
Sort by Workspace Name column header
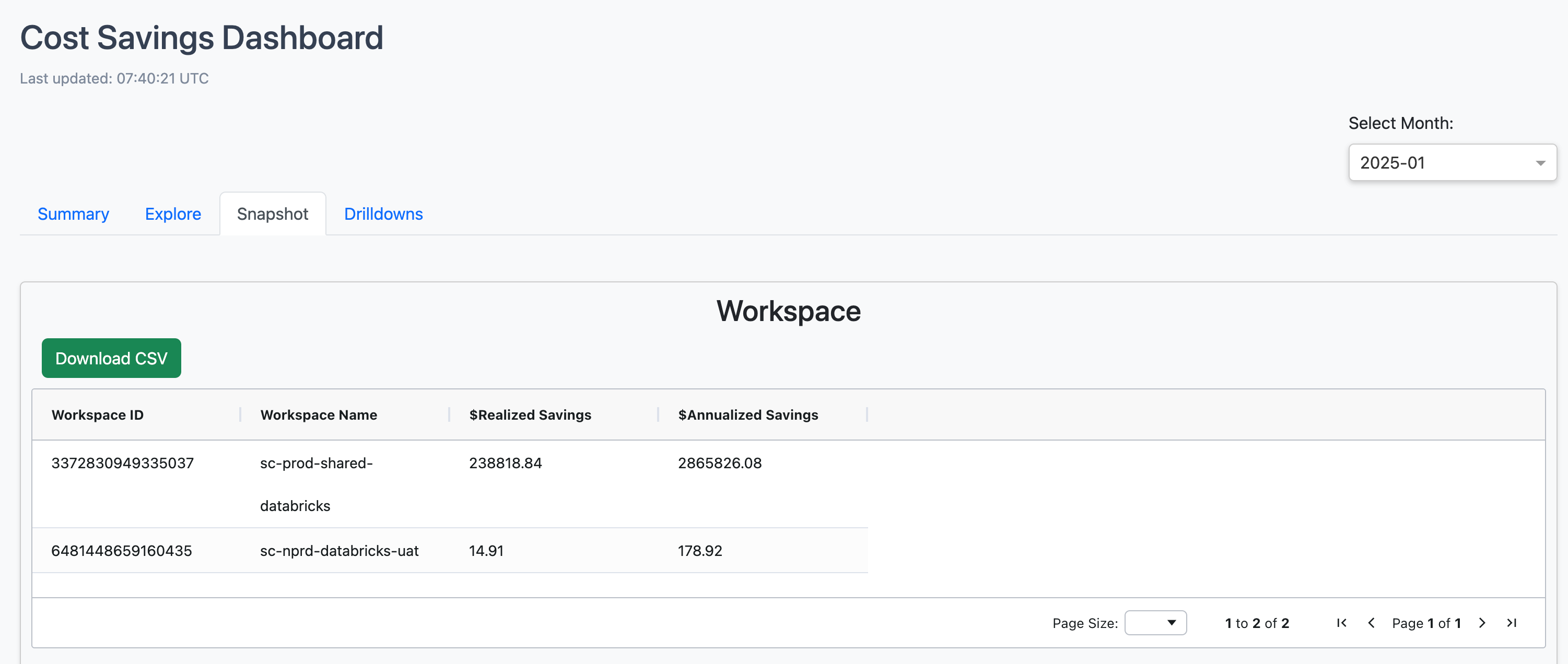(318, 414)
